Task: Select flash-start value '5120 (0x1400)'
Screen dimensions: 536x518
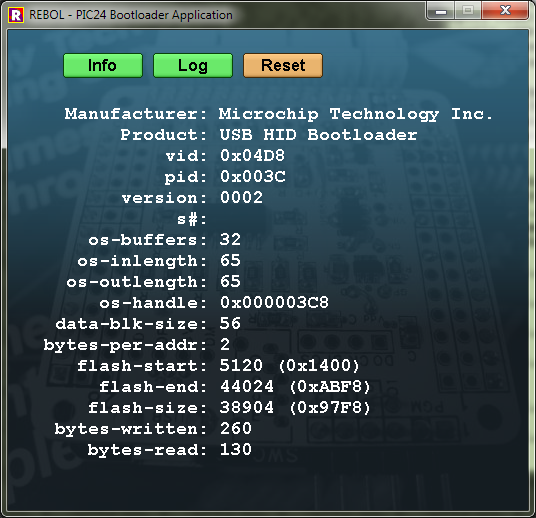Action: pos(289,366)
